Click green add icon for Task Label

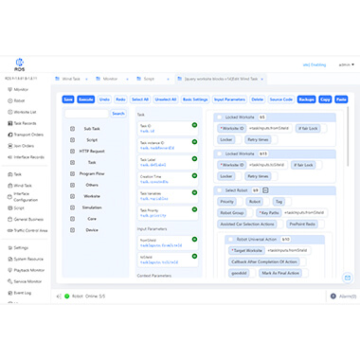tap(194, 159)
